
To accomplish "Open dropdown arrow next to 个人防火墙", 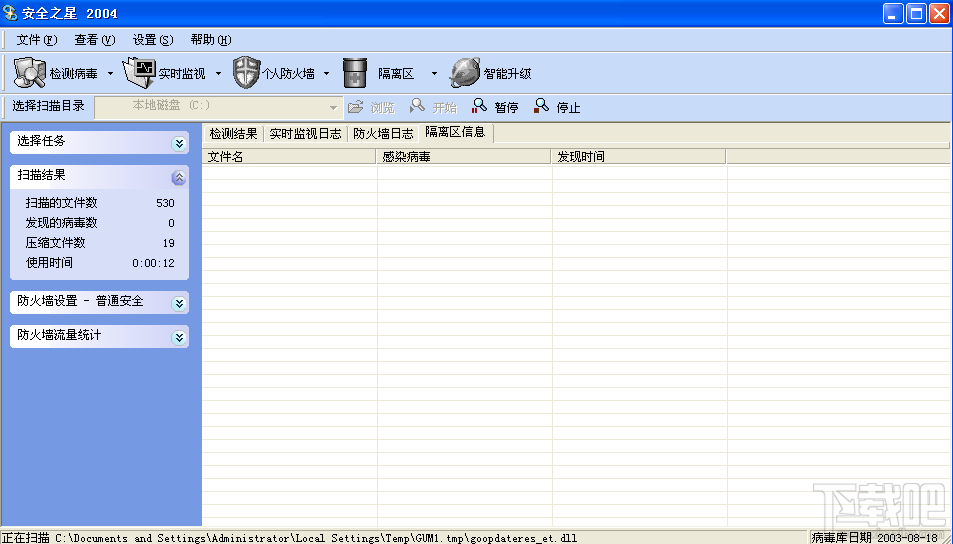I will 326,74.
